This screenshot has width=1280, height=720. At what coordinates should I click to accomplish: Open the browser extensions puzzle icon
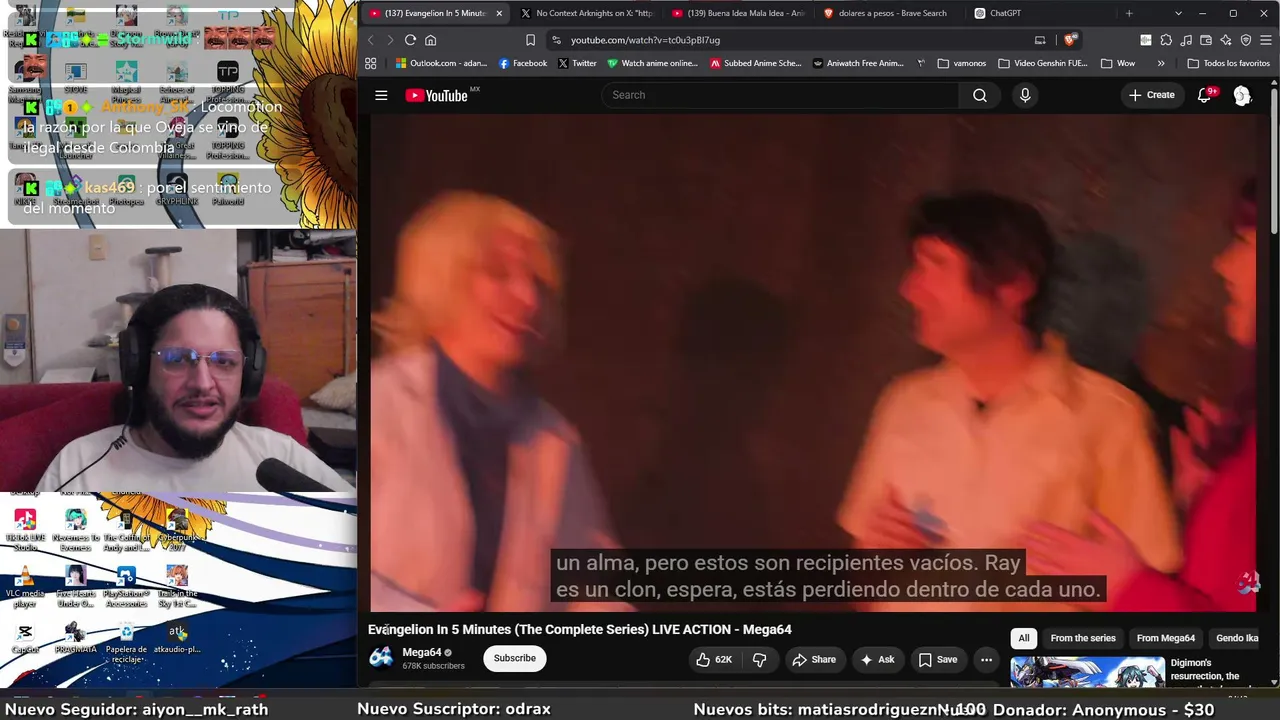click(1166, 40)
